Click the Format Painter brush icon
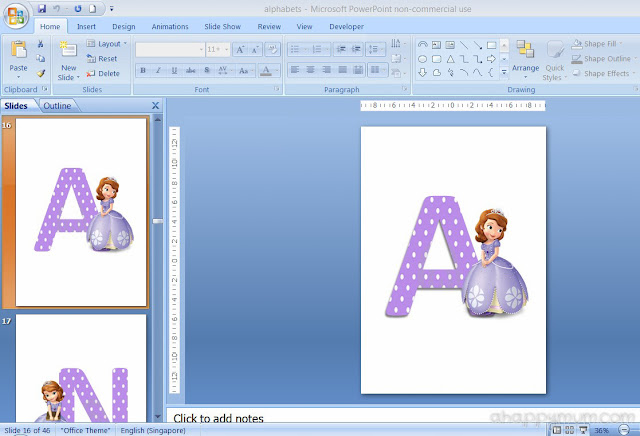Image resolution: width=640 pixels, height=436 pixels. tap(40, 73)
